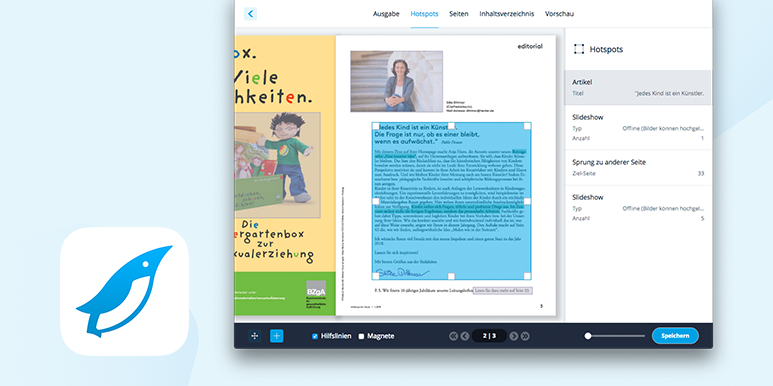Click the bottom-center handle of blue hotspot
The image size is (773, 386).
point(451,276)
